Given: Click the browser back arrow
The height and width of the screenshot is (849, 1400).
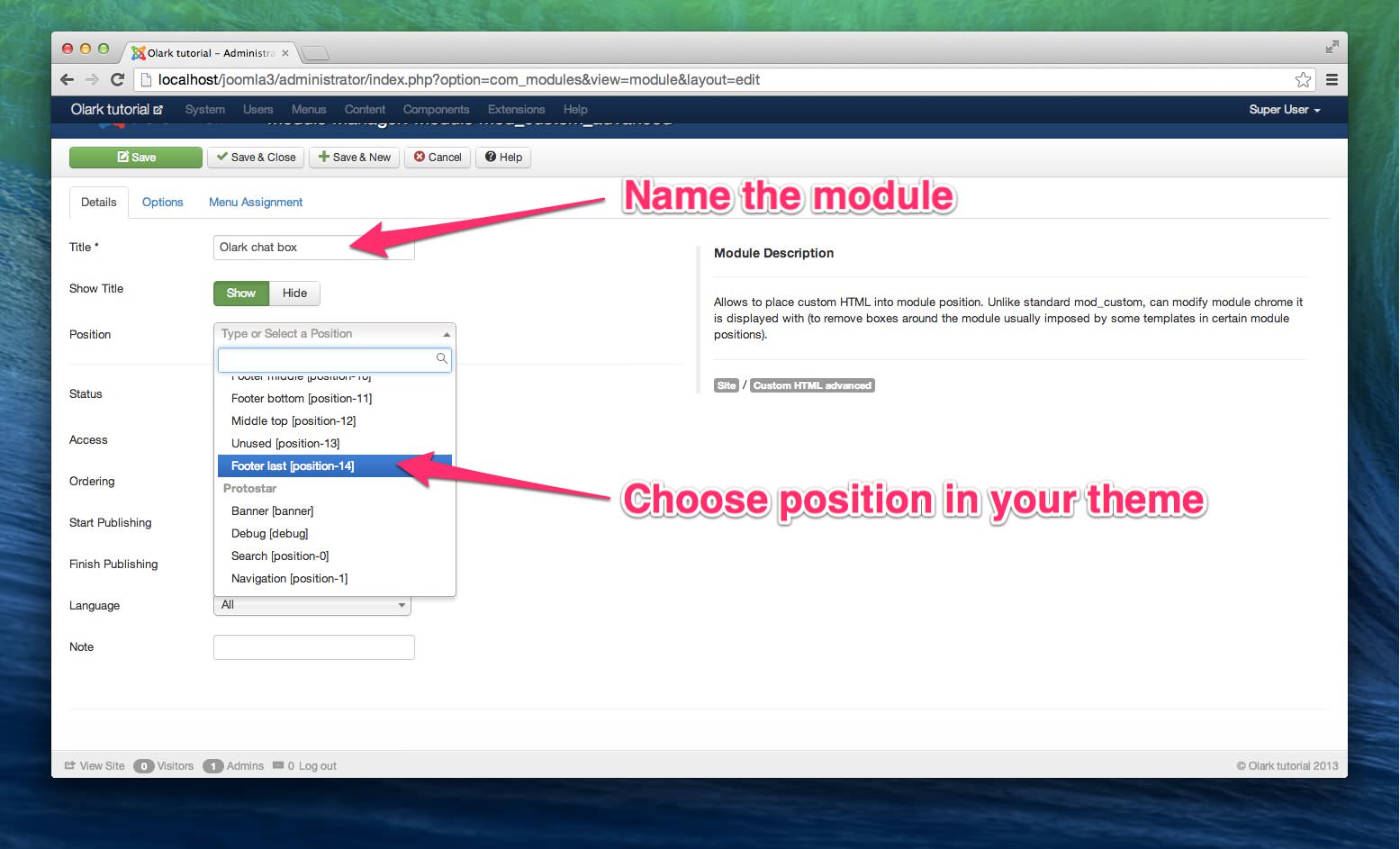Looking at the screenshot, I should click(x=67, y=80).
